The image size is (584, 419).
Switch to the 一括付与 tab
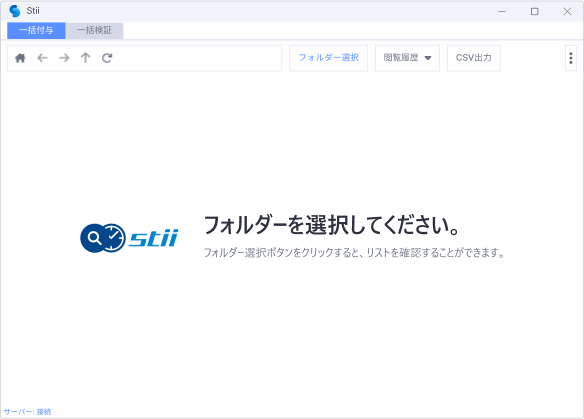[x=36, y=31]
